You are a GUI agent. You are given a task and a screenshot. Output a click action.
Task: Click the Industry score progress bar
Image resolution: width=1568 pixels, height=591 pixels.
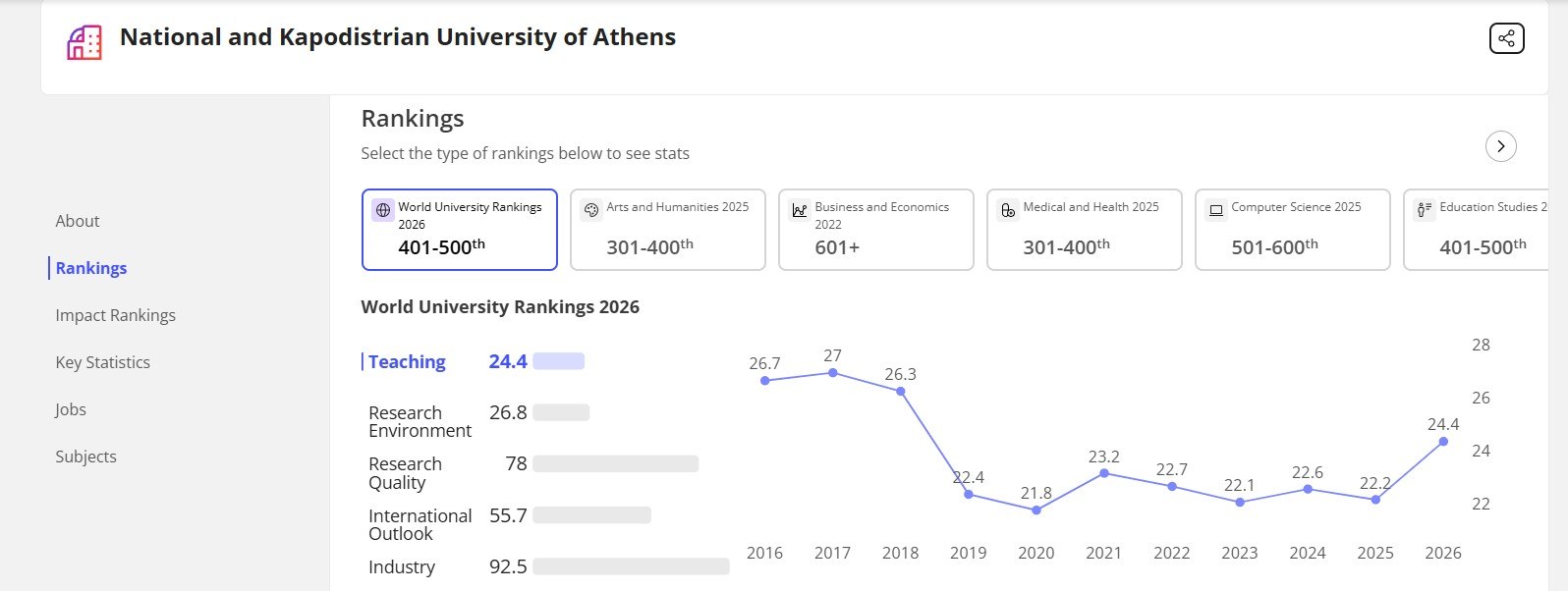pos(631,566)
